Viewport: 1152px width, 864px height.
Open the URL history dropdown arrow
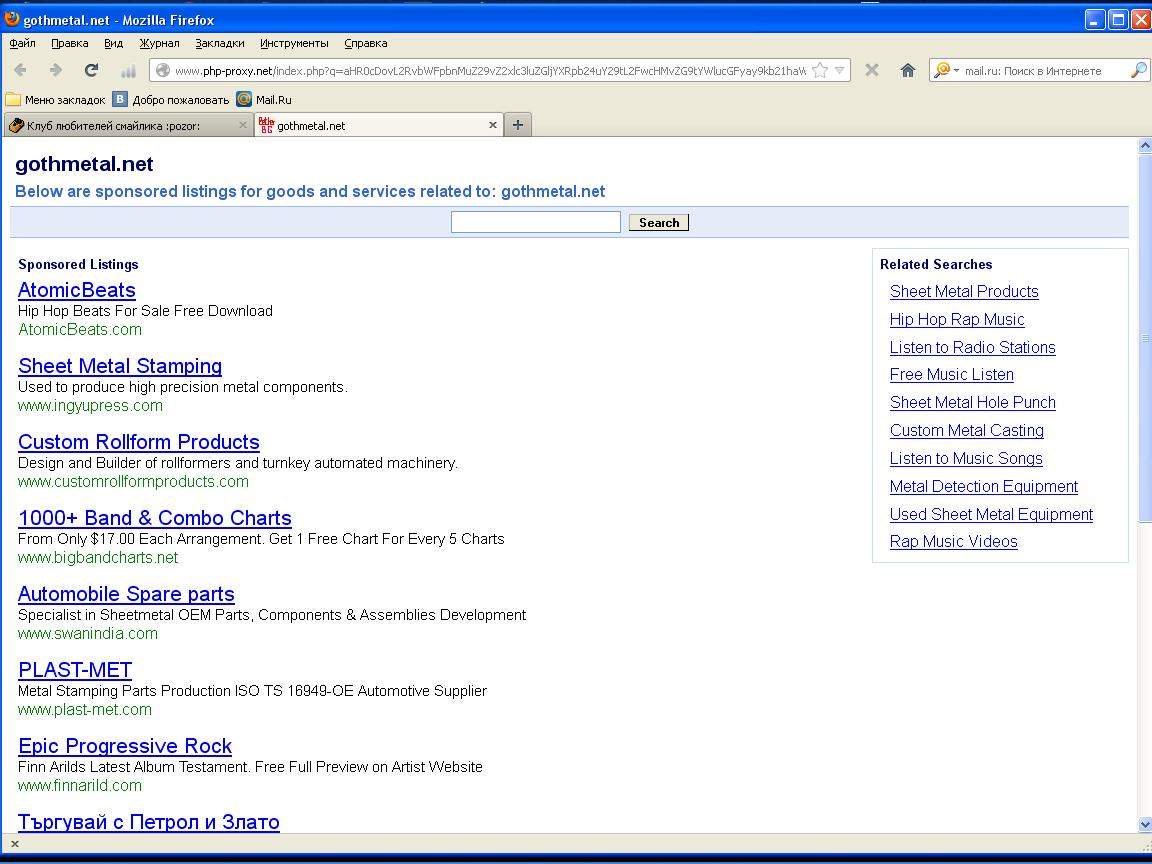click(839, 71)
